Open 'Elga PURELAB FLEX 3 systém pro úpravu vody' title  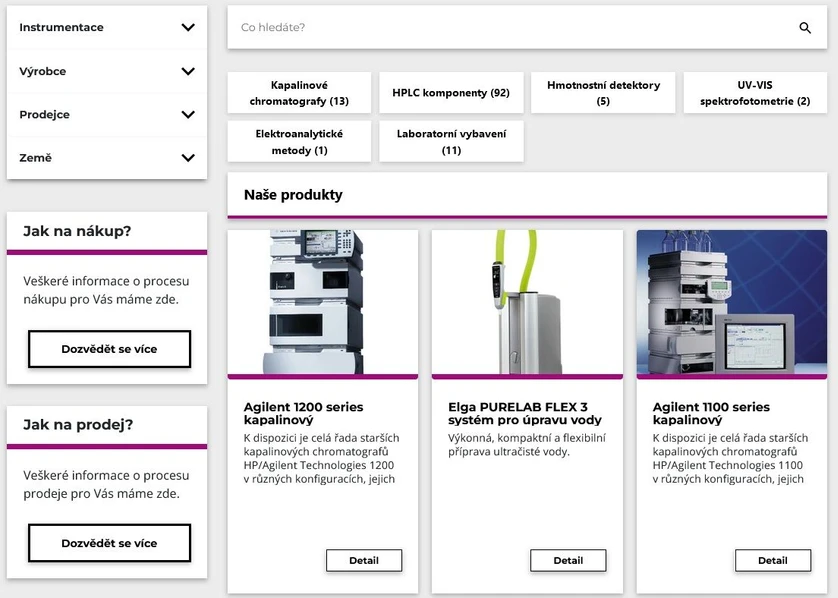click(x=525, y=413)
